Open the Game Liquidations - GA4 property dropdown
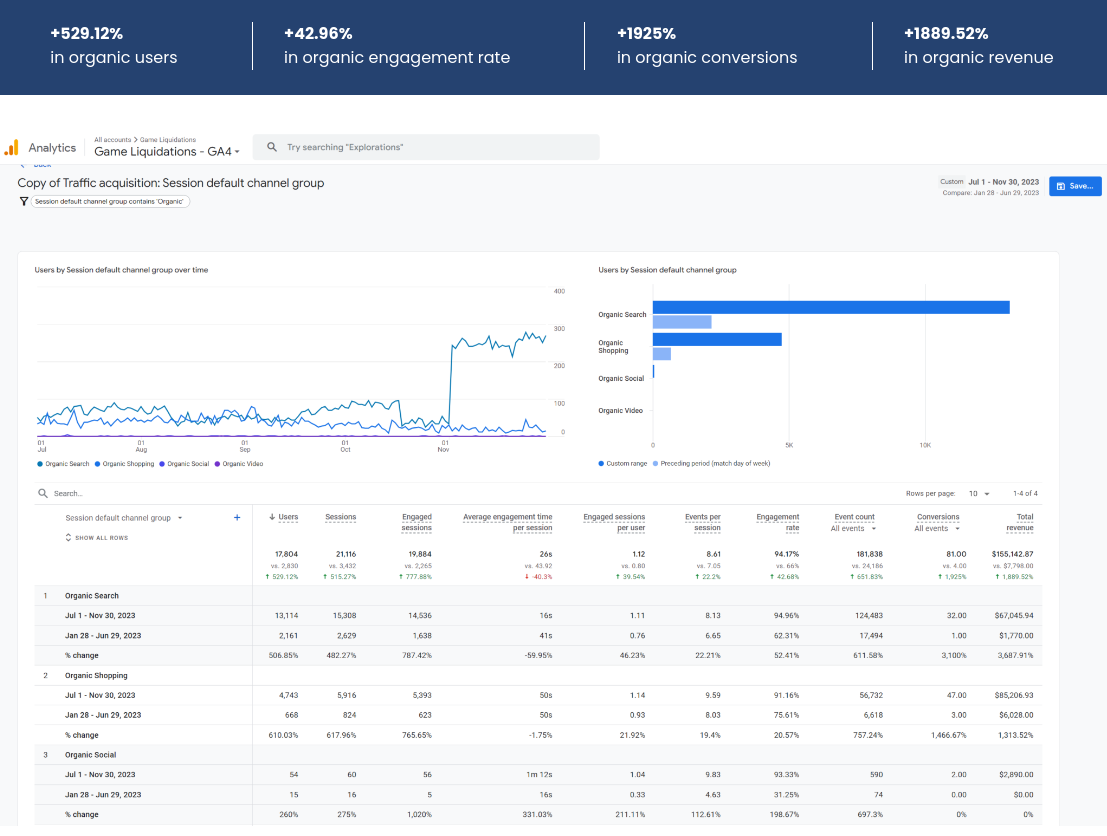 167,152
